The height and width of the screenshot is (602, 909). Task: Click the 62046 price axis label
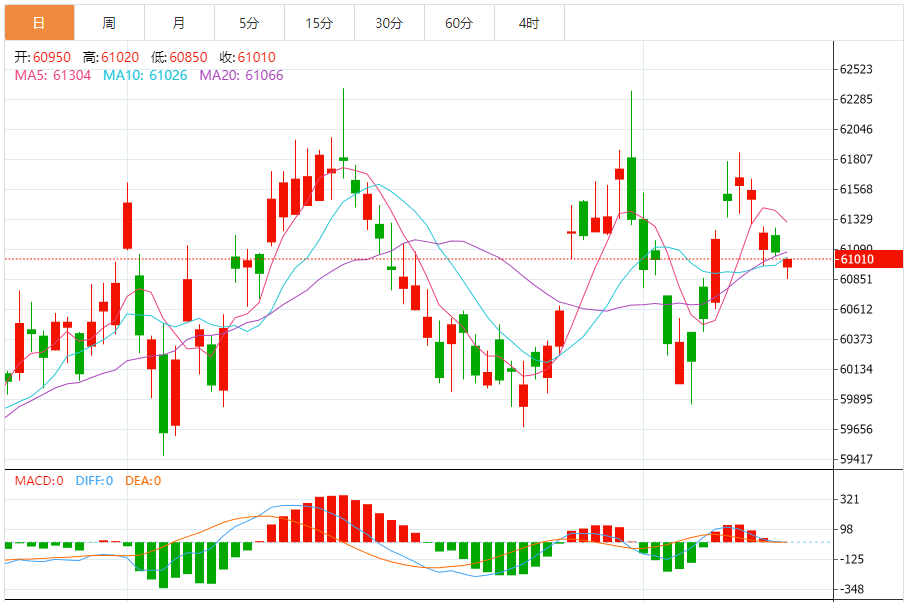pyautogui.click(x=856, y=129)
